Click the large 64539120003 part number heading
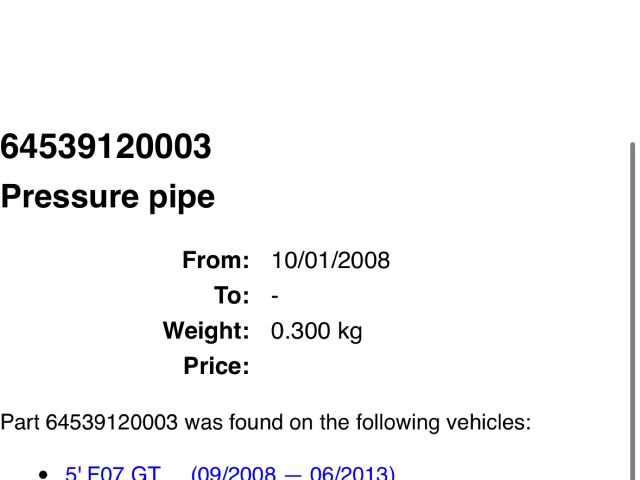 [106, 147]
